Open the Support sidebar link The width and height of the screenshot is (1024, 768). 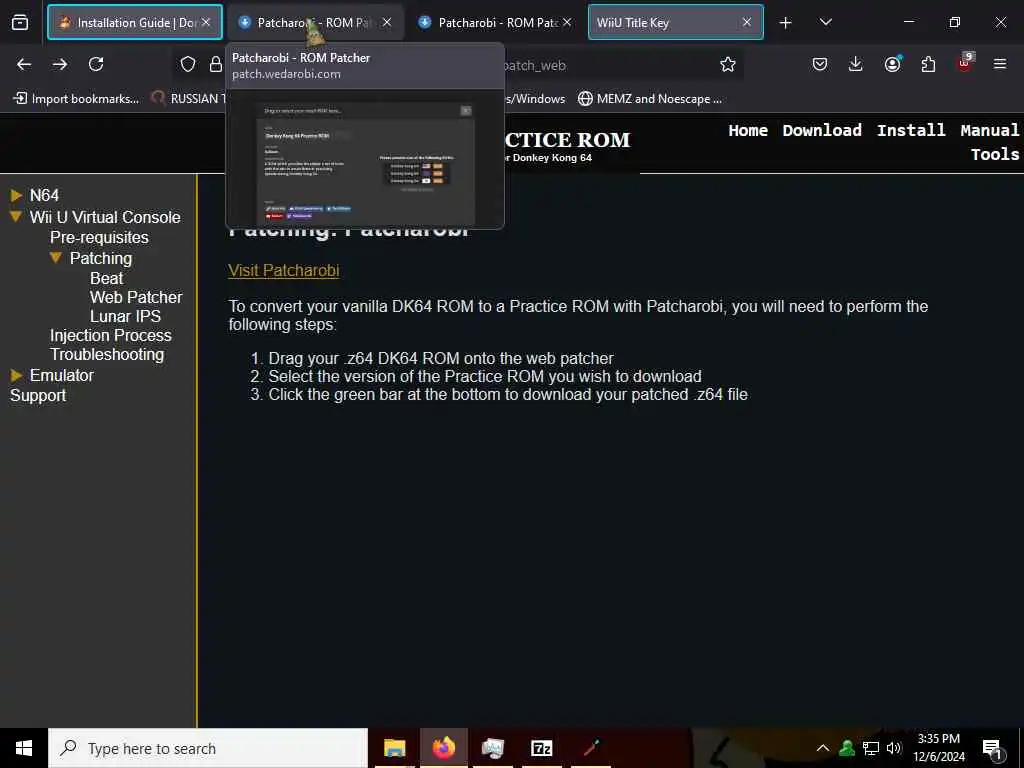click(x=38, y=395)
